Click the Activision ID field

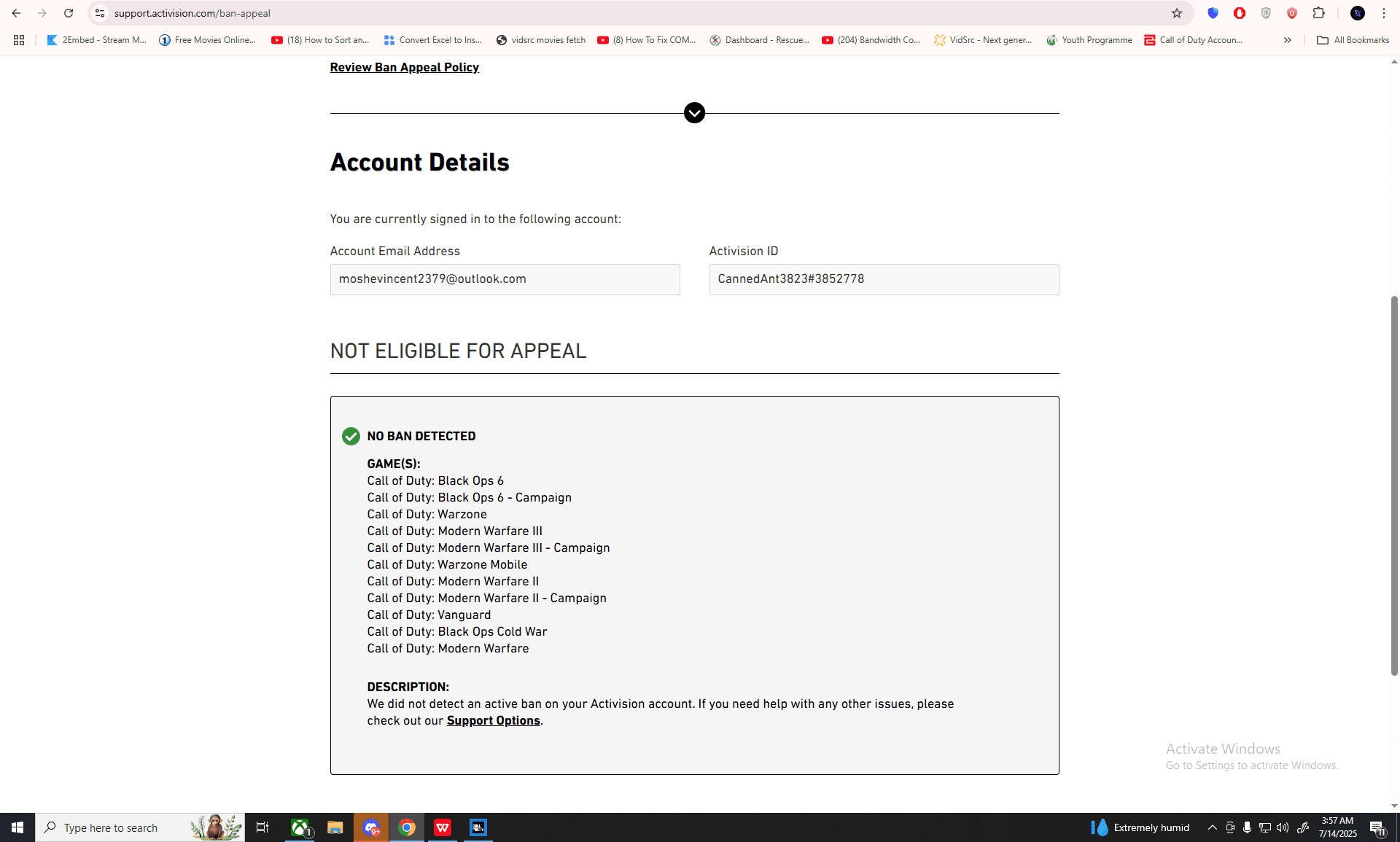(884, 279)
